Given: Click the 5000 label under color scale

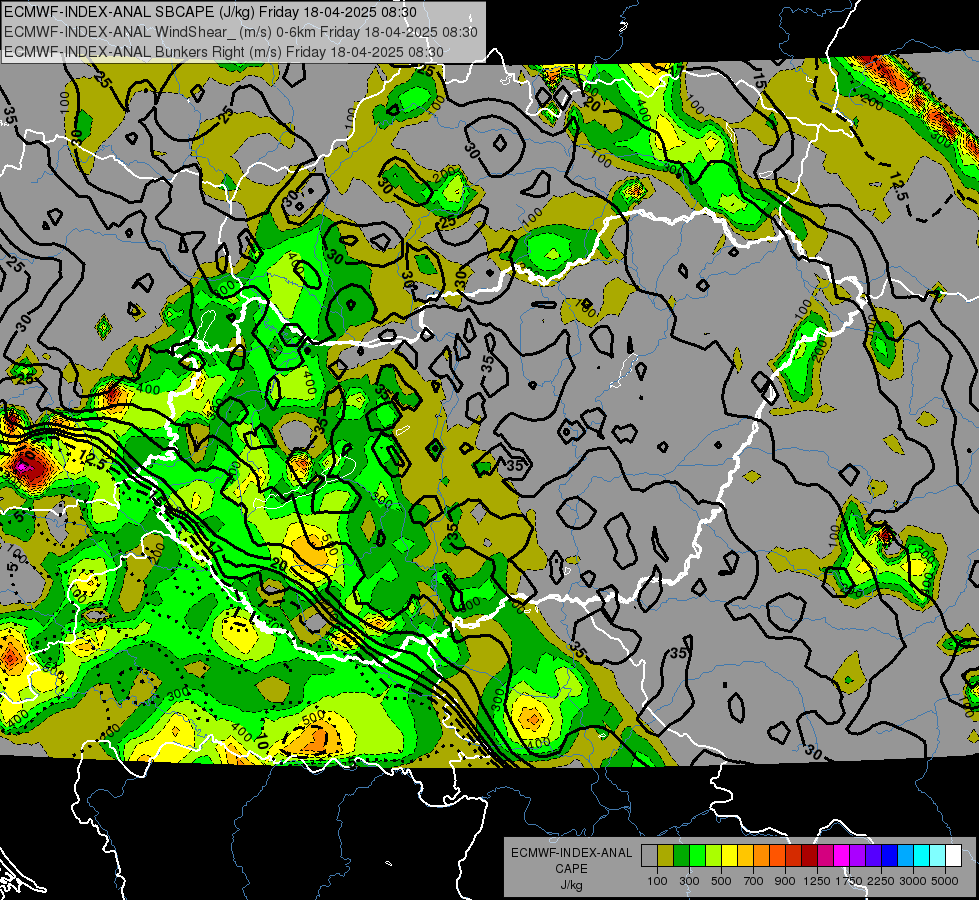Looking at the screenshot, I should [x=945, y=881].
